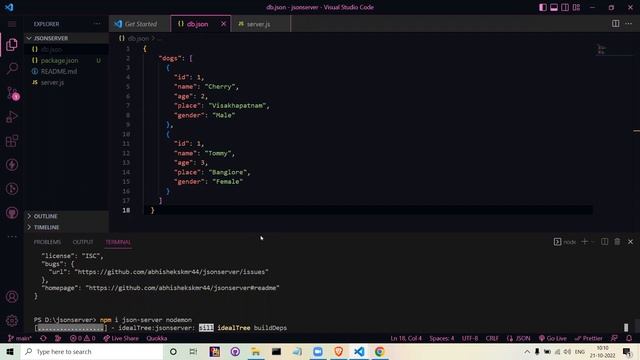
Task: Open README.md in the Explorer tree
Action: 66,71
